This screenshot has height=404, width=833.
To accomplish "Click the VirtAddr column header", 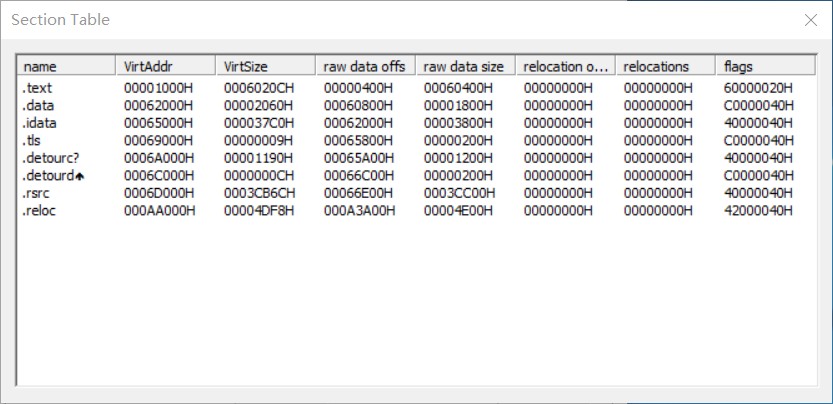I will (x=166, y=66).
